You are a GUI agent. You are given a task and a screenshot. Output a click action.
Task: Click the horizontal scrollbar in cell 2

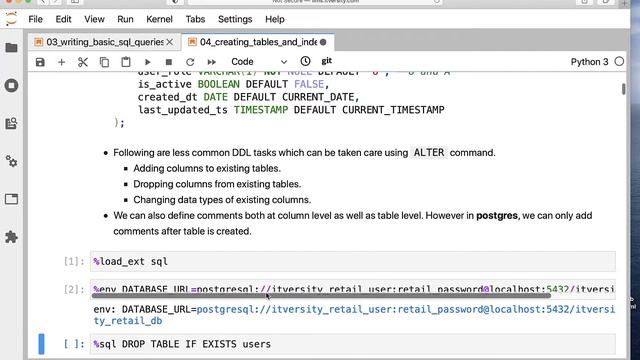tap(322, 296)
